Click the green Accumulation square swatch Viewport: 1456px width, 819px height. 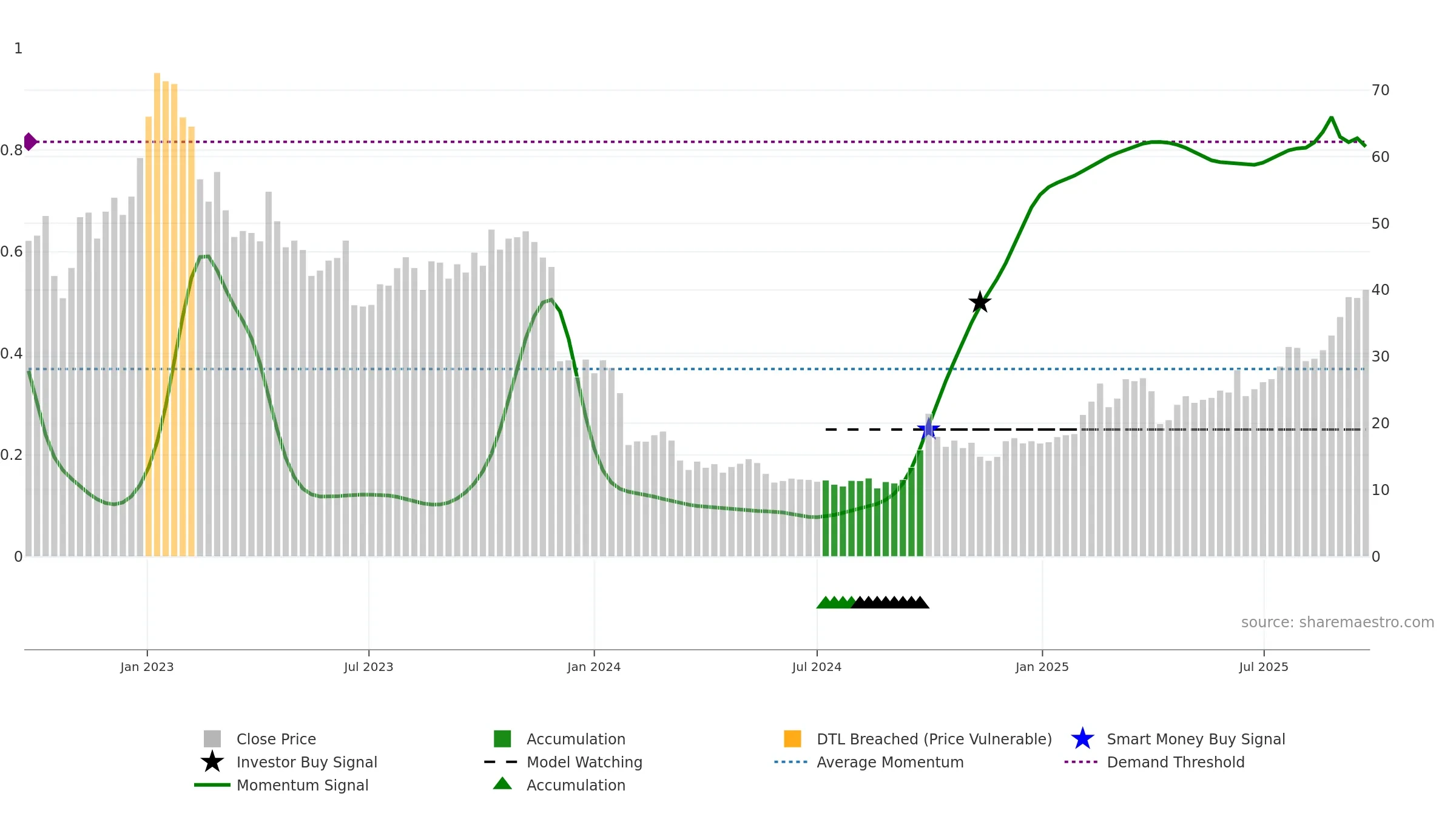pyautogui.click(x=502, y=739)
